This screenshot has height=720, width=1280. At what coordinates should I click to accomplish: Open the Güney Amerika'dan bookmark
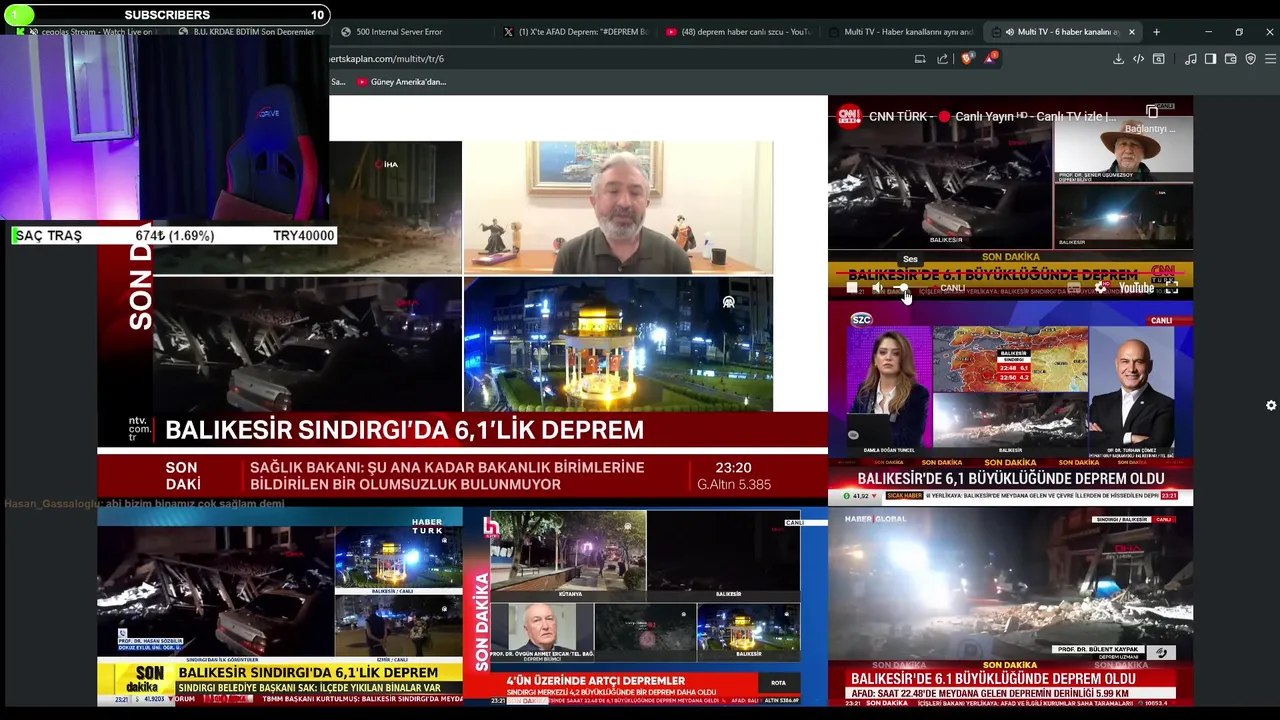400,82
